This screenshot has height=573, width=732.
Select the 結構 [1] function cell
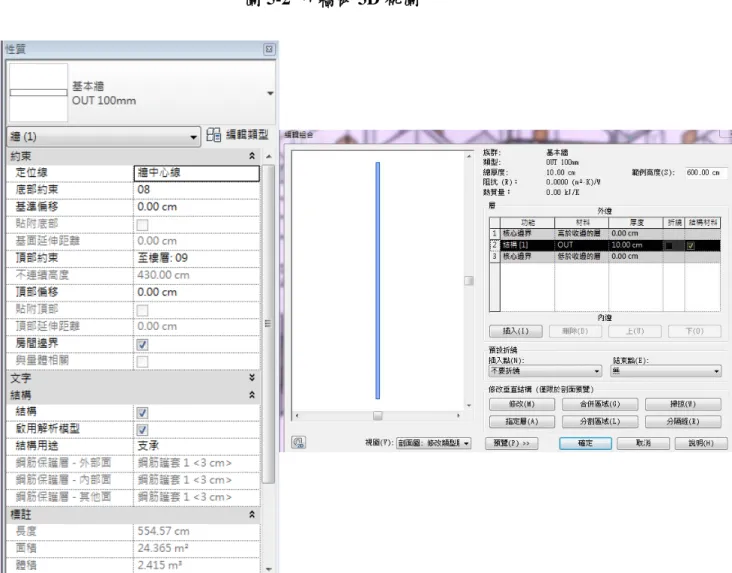(x=528, y=245)
